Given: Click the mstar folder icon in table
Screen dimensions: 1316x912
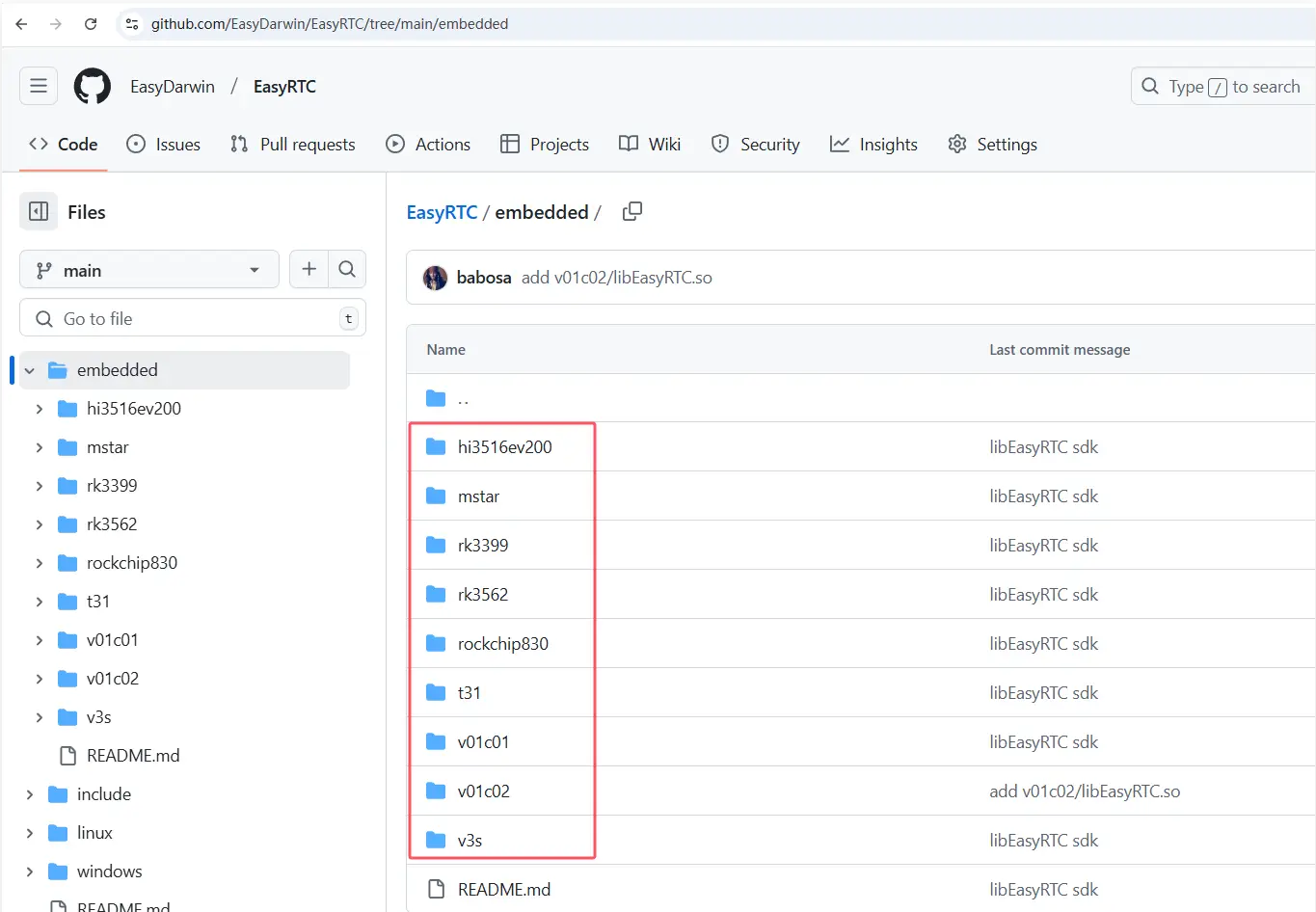Looking at the screenshot, I should [x=436, y=496].
